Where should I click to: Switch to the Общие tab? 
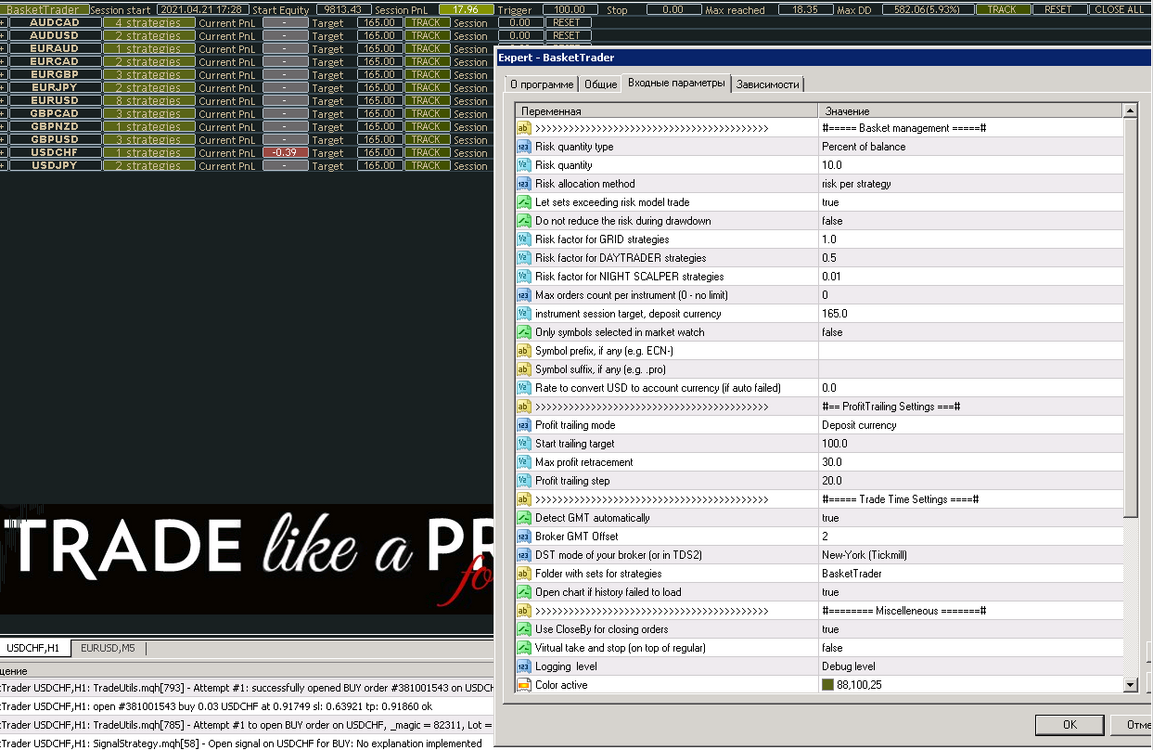(600, 85)
